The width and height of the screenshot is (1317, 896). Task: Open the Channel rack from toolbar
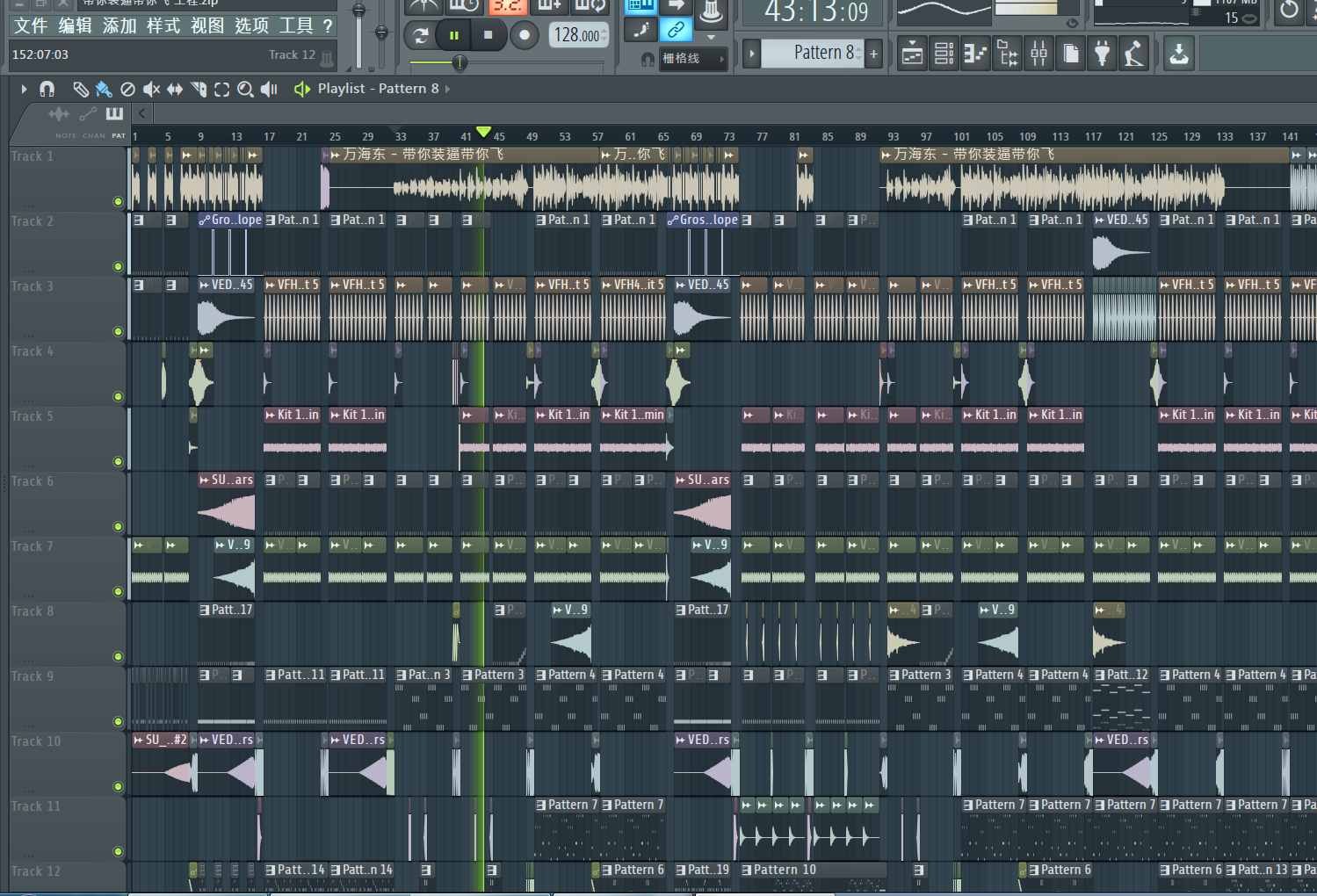[x=944, y=54]
